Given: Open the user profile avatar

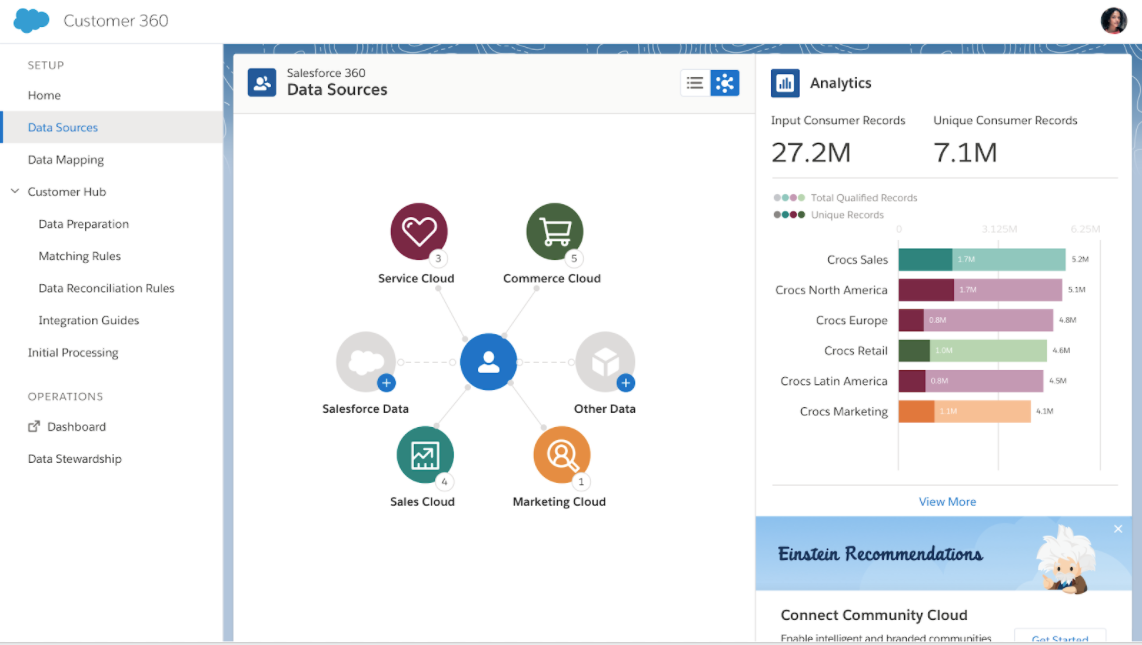Looking at the screenshot, I should 1113,19.
